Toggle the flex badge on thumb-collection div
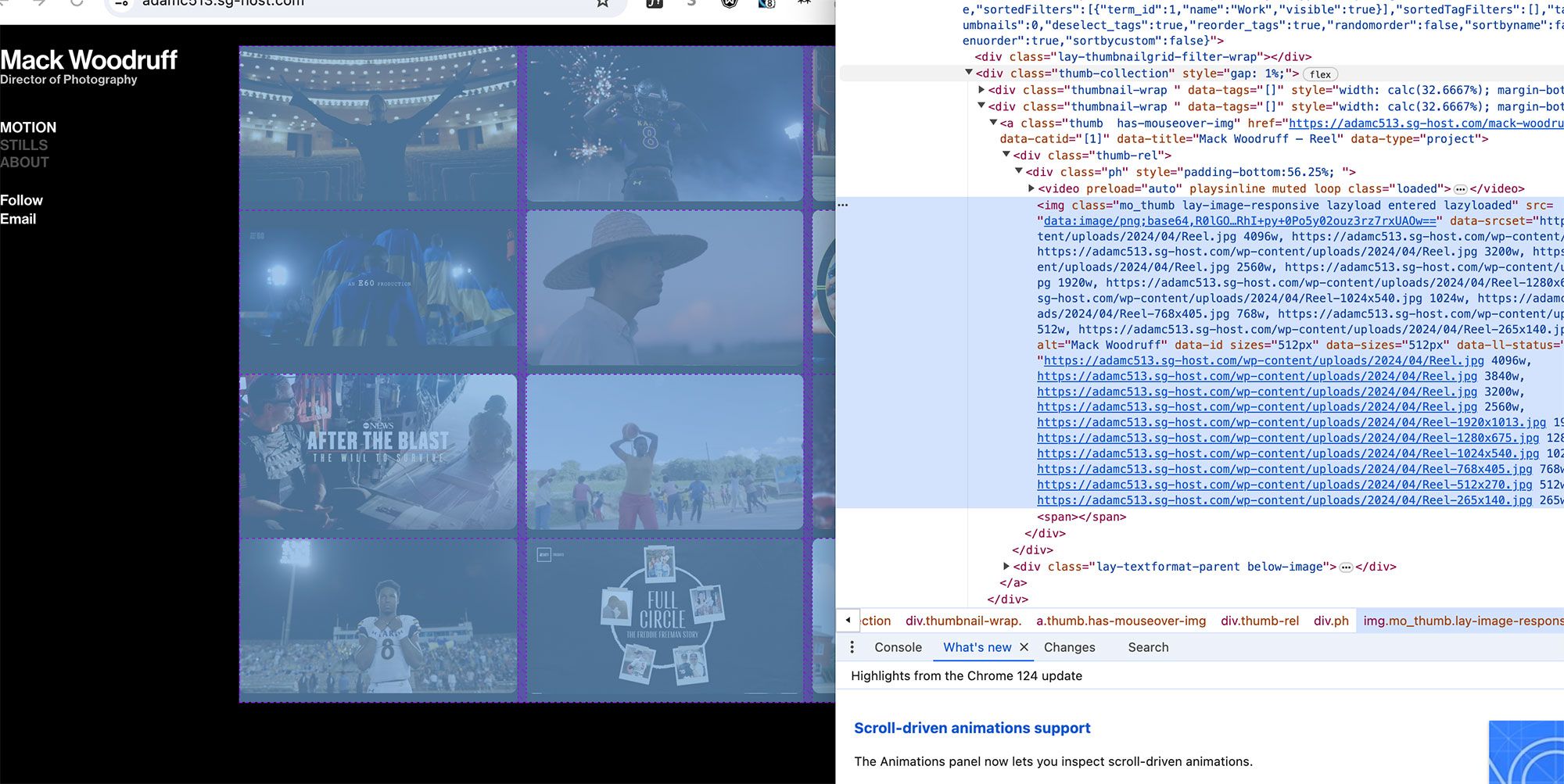Viewport: 1564px width, 784px height. 1320,74
